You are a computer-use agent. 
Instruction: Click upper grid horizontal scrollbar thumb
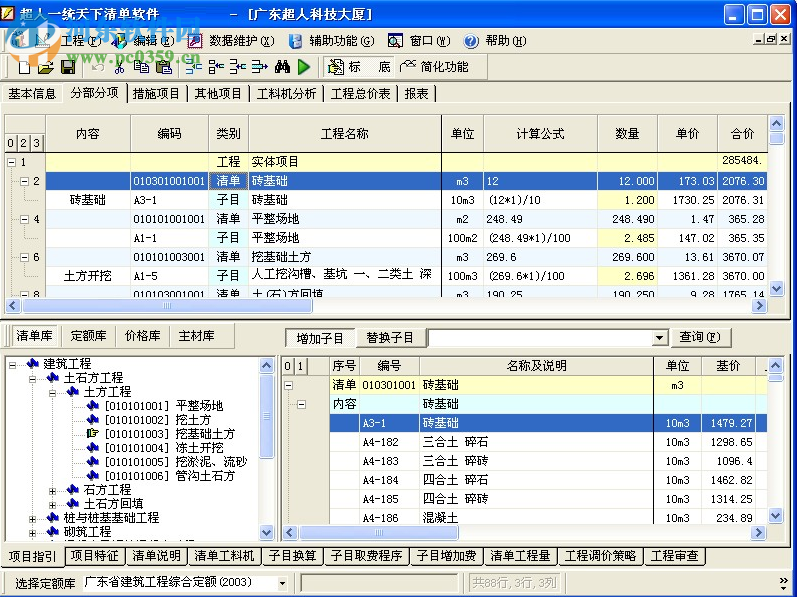coord(167,305)
